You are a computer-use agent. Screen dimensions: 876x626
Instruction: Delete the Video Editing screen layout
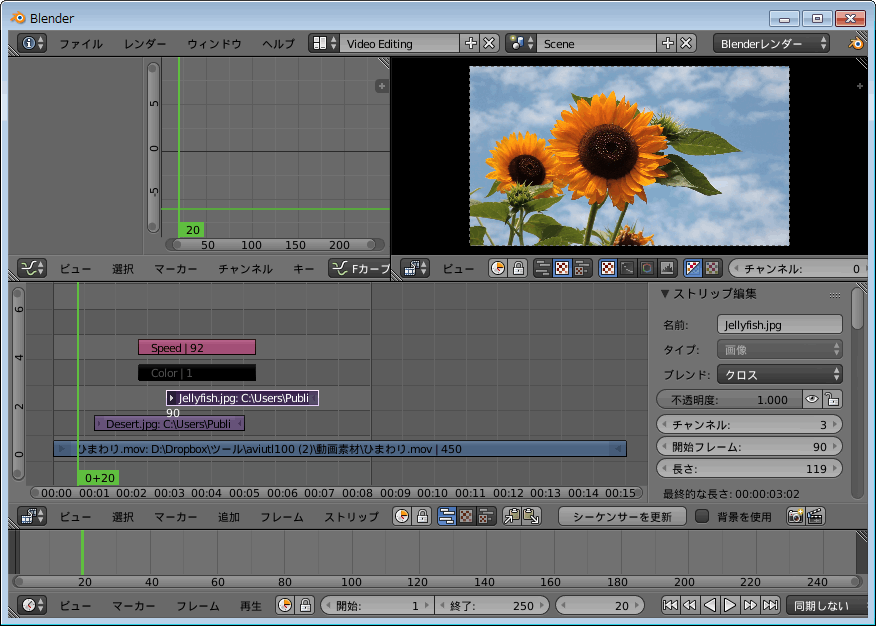tap(489, 44)
